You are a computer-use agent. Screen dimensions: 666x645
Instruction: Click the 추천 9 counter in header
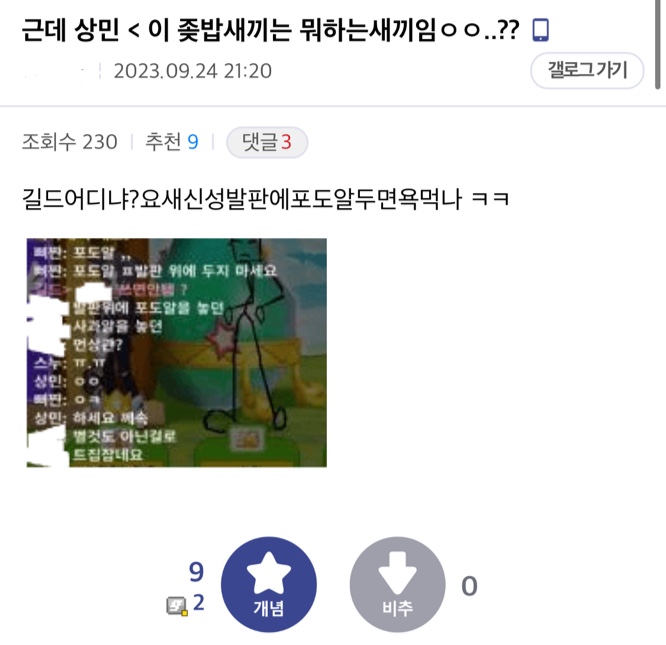(172, 142)
